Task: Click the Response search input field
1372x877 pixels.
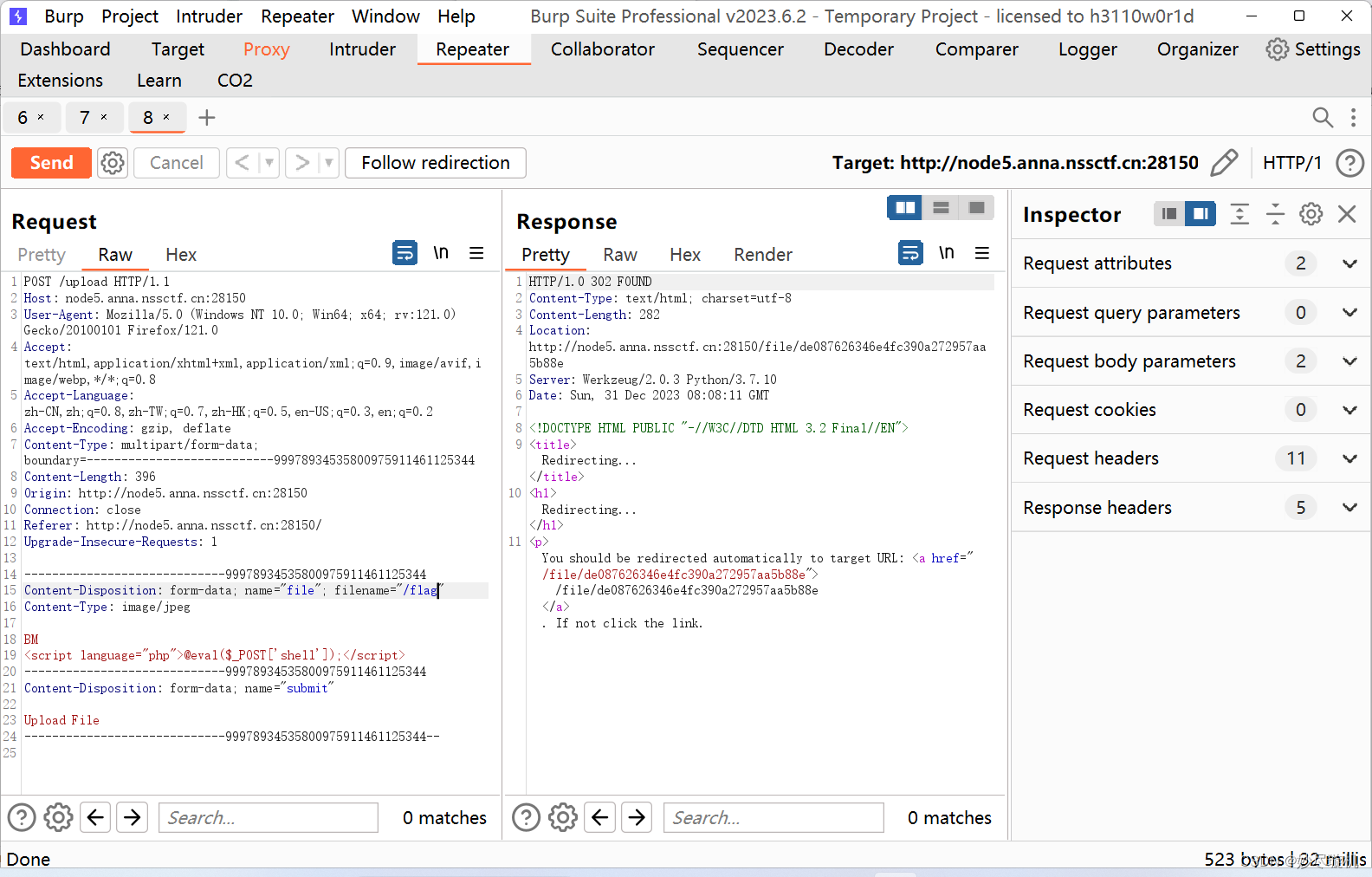Action: coord(773,817)
